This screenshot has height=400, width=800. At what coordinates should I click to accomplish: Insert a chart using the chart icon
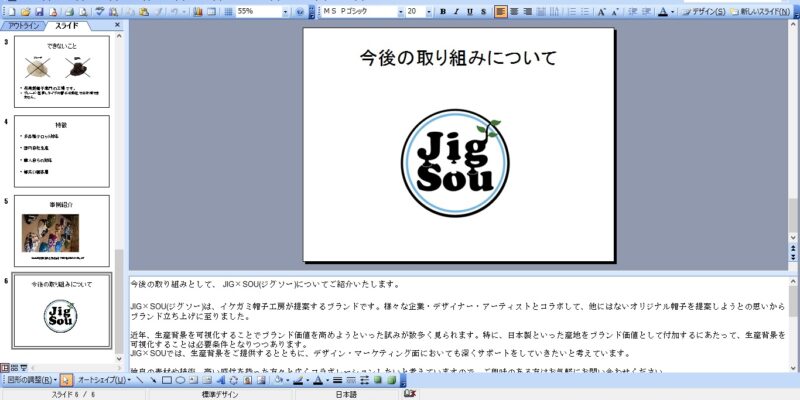[197, 12]
